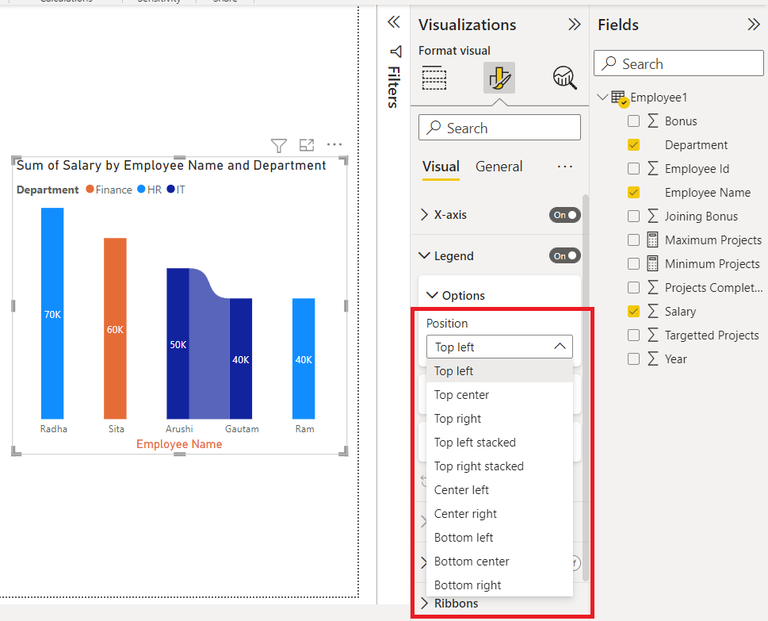The image size is (768, 621).
Task: Collapse the Fields pane with double chevron
Action: 754,24
